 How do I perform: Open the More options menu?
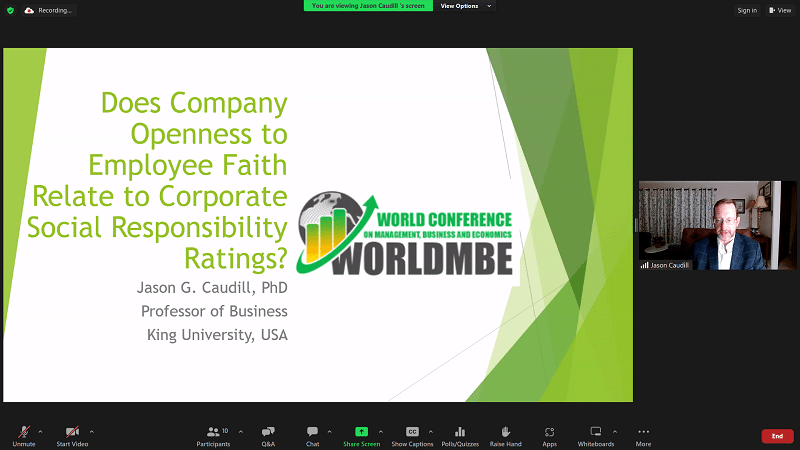(643, 435)
